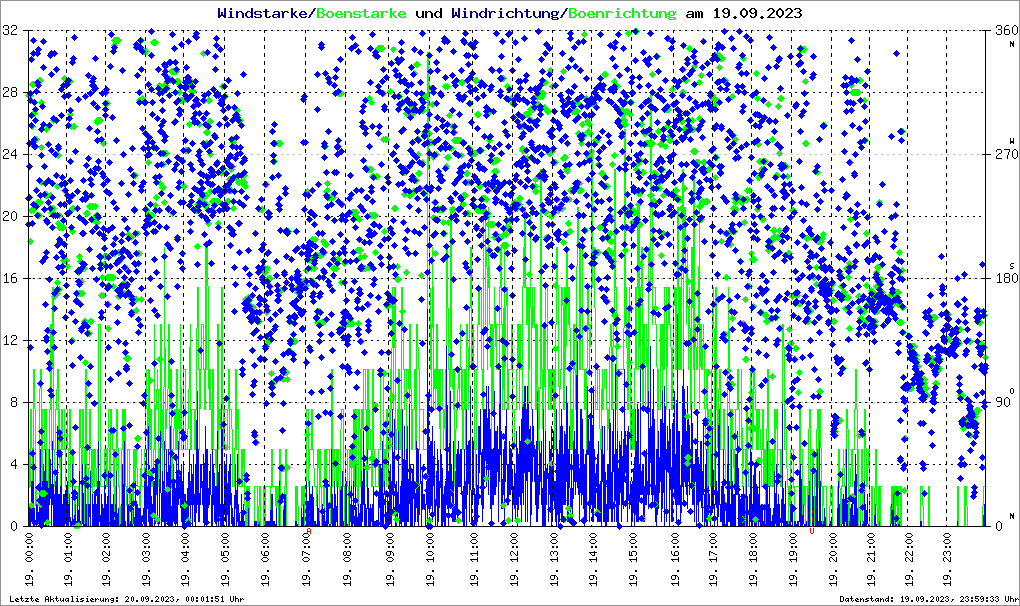Image resolution: width=1020 pixels, height=606 pixels.
Task: Click the "19. 10:00" time axis label
Action: click(431, 560)
